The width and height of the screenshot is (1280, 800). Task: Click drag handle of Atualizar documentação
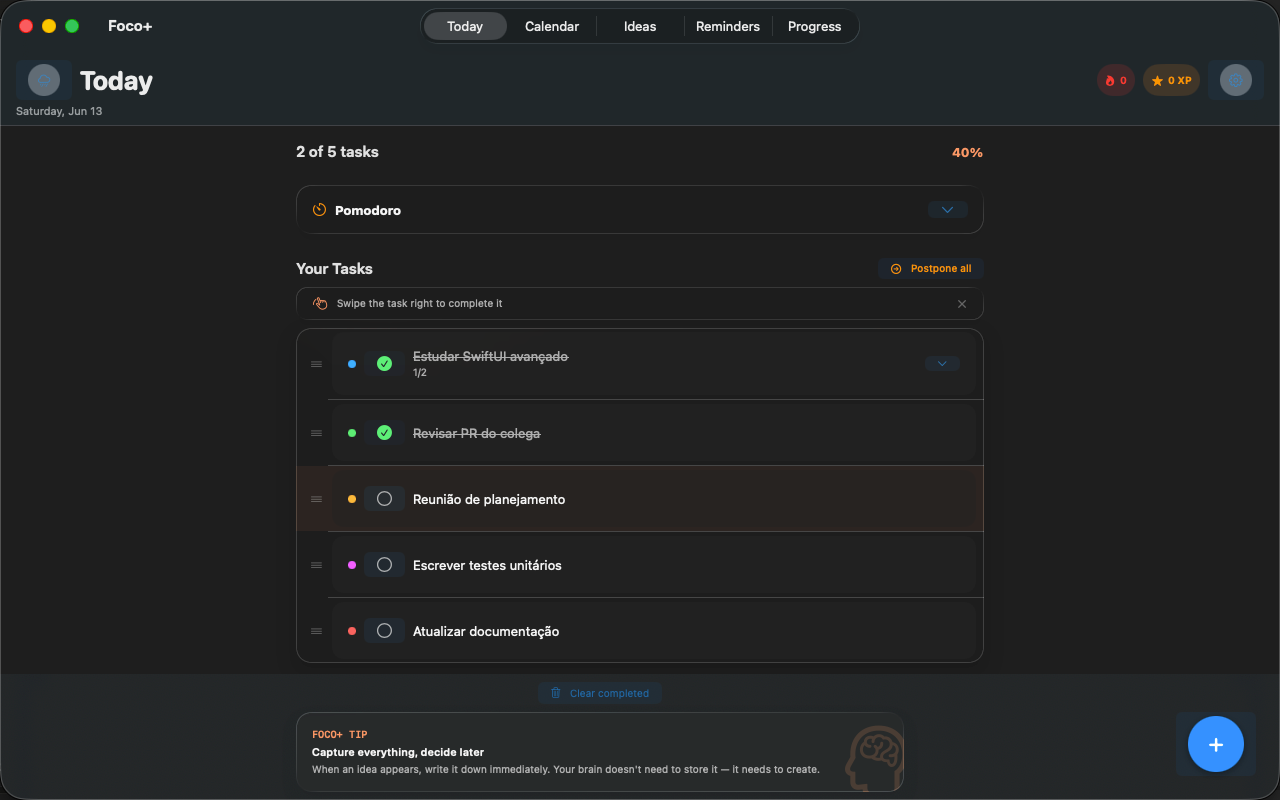pyautogui.click(x=316, y=631)
